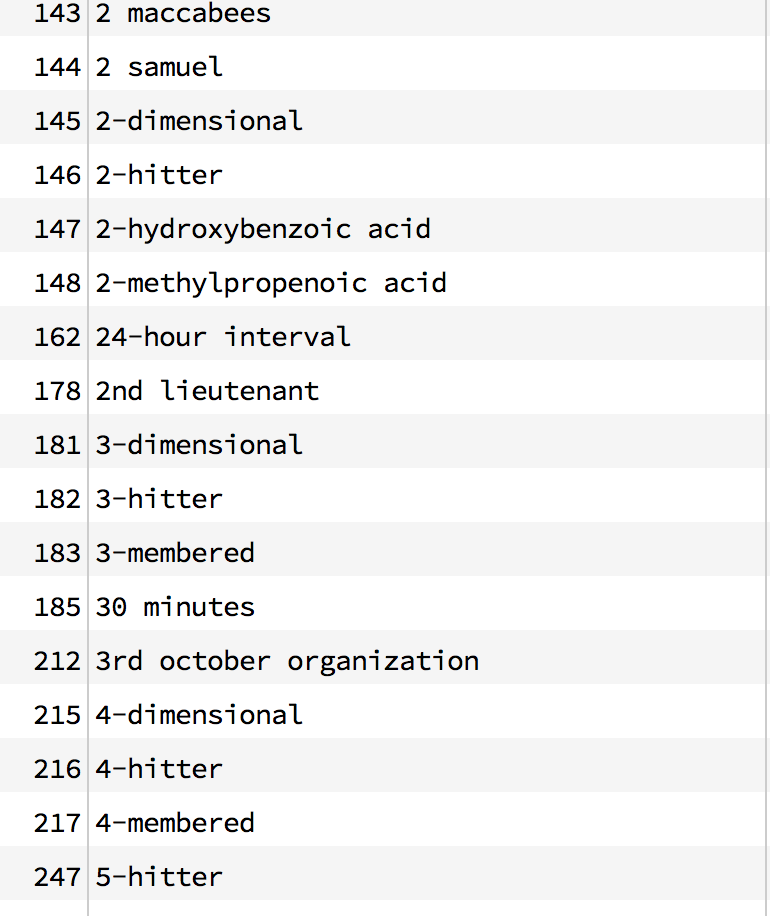Select the '4-dimensional' entry
770x916 pixels.
pyautogui.click(x=383, y=711)
